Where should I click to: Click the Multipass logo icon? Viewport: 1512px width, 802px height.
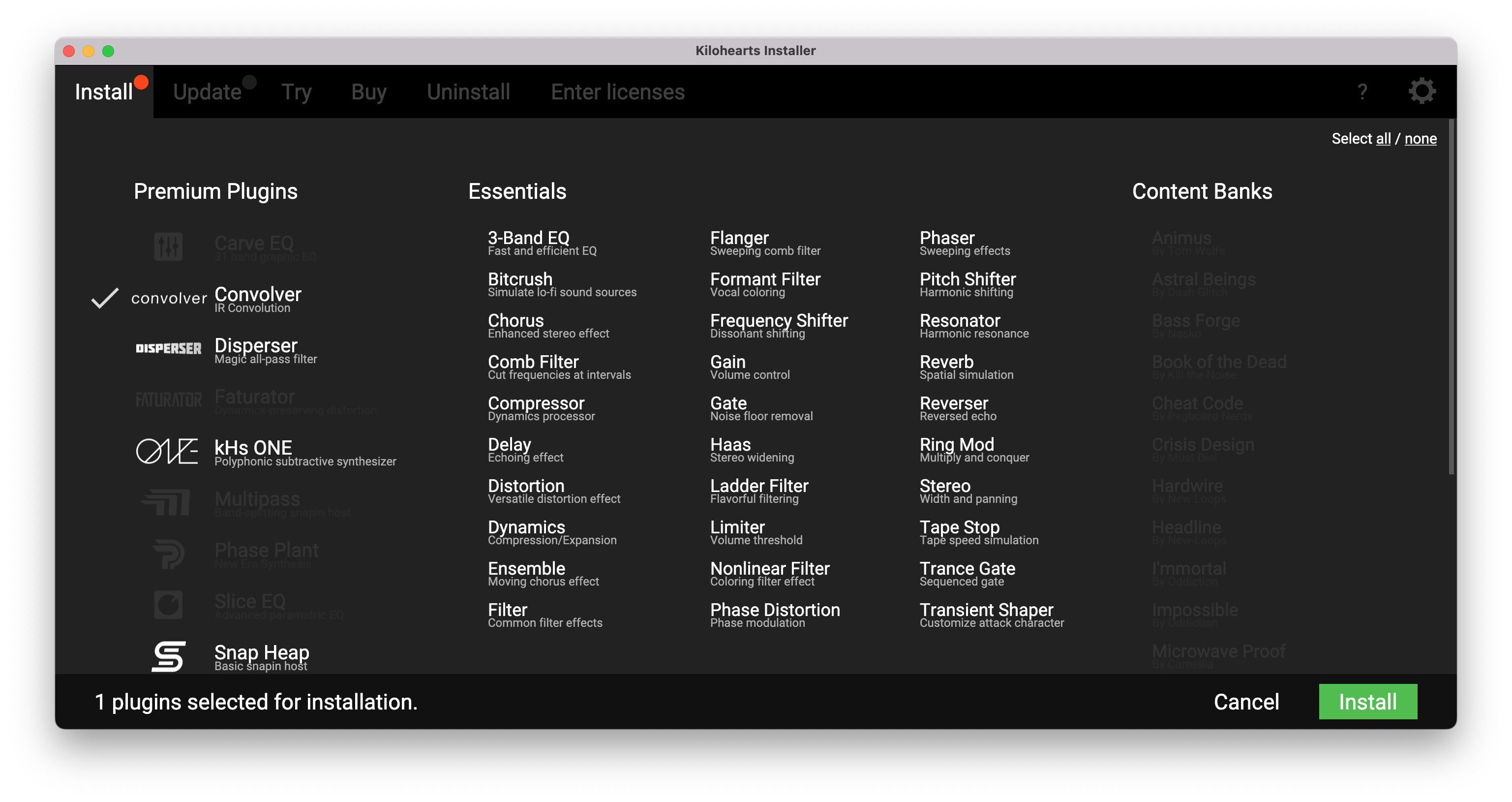167,502
